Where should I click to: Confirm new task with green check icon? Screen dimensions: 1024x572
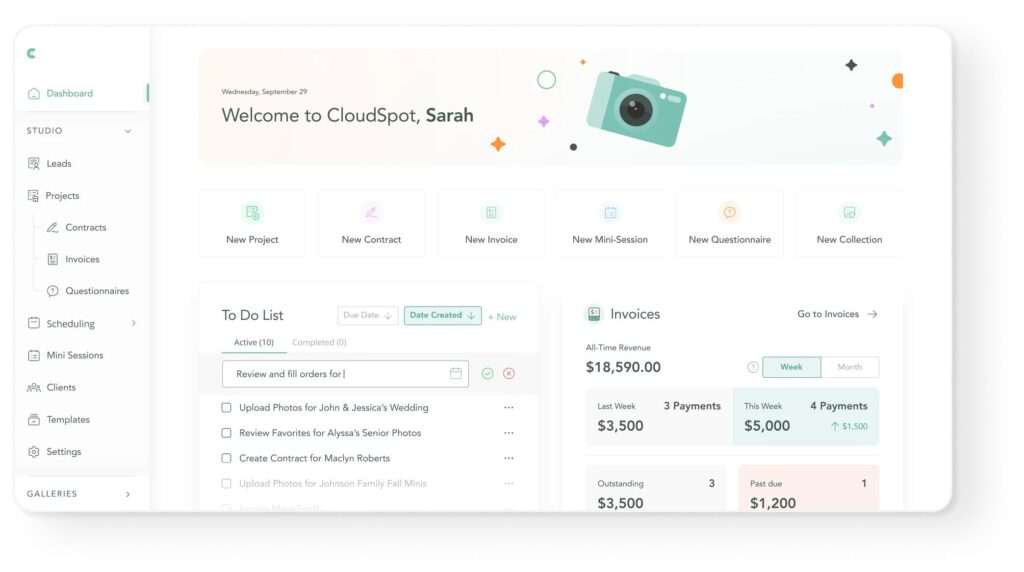click(x=487, y=373)
